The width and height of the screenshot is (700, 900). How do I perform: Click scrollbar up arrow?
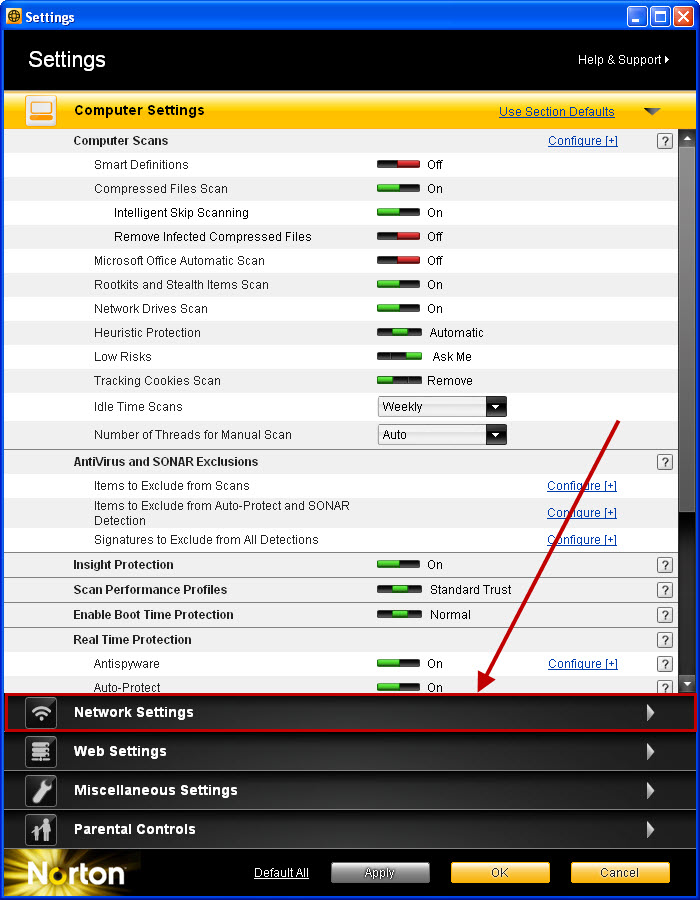point(687,138)
